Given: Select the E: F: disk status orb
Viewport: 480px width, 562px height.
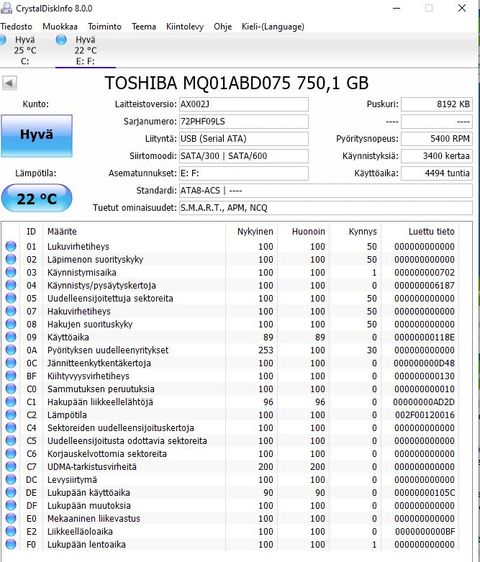Looking at the screenshot, I should tap(61, 40).
